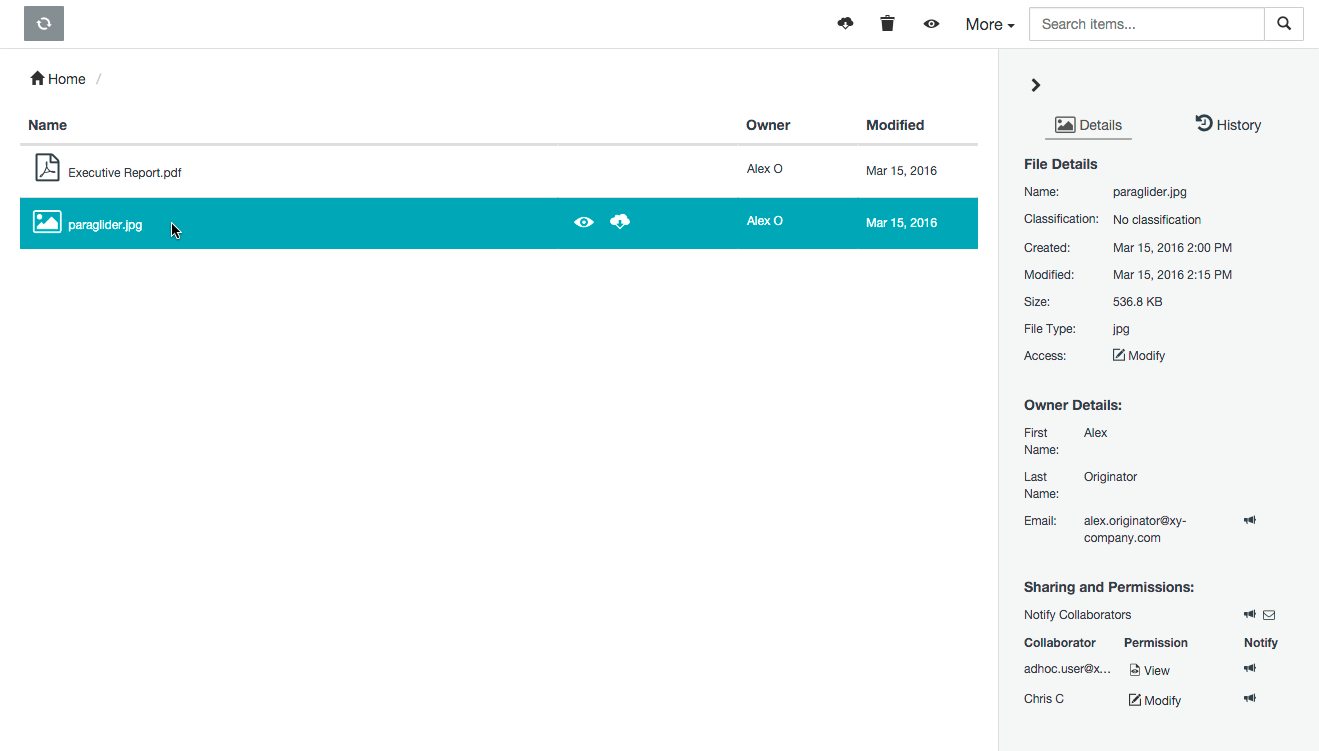Open Executive Report.pdf file row

pyautogui.click(x=125, y=172)
